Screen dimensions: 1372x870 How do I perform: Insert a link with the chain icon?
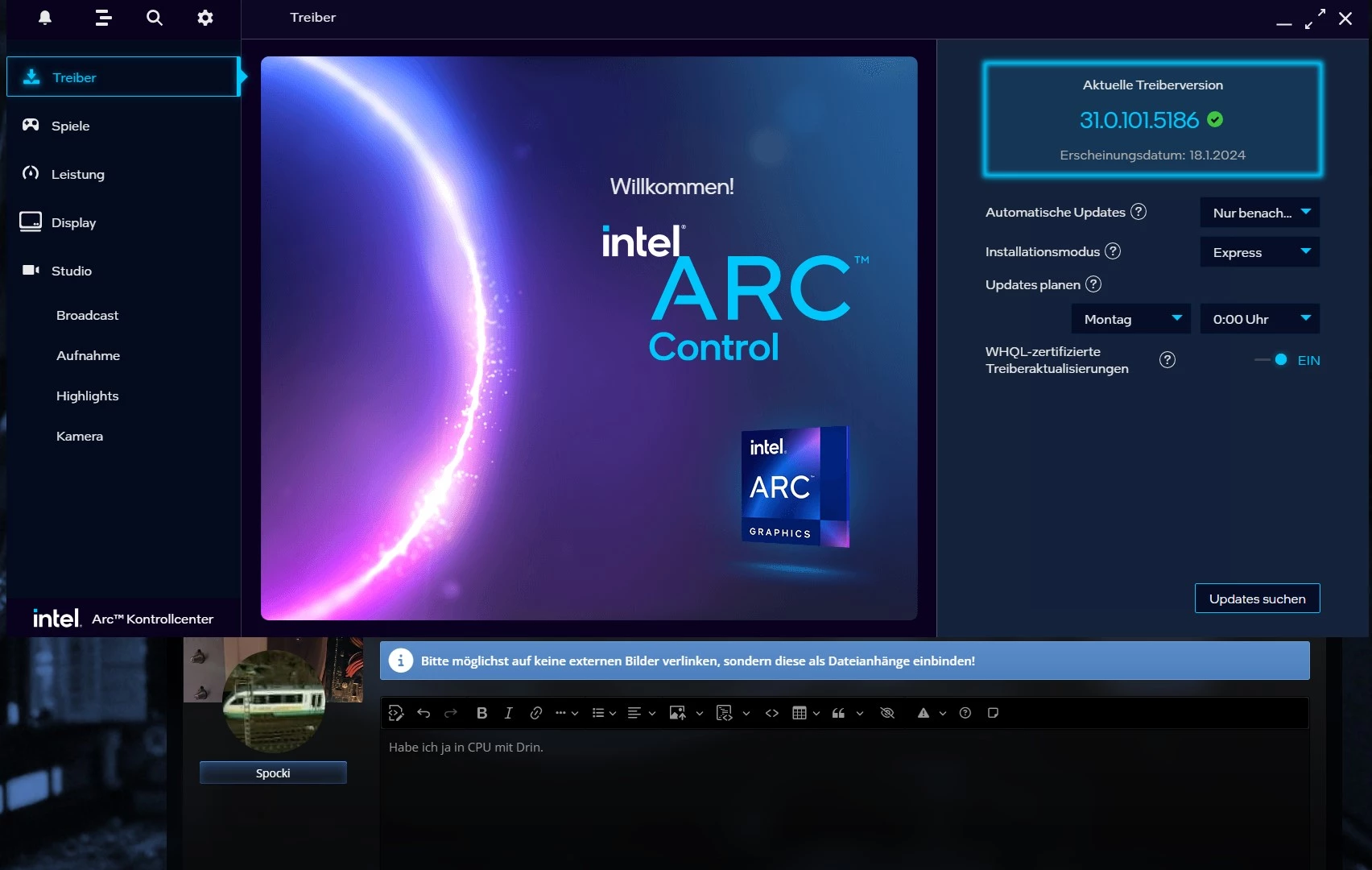pyautogui.click(x=536, y=713)
